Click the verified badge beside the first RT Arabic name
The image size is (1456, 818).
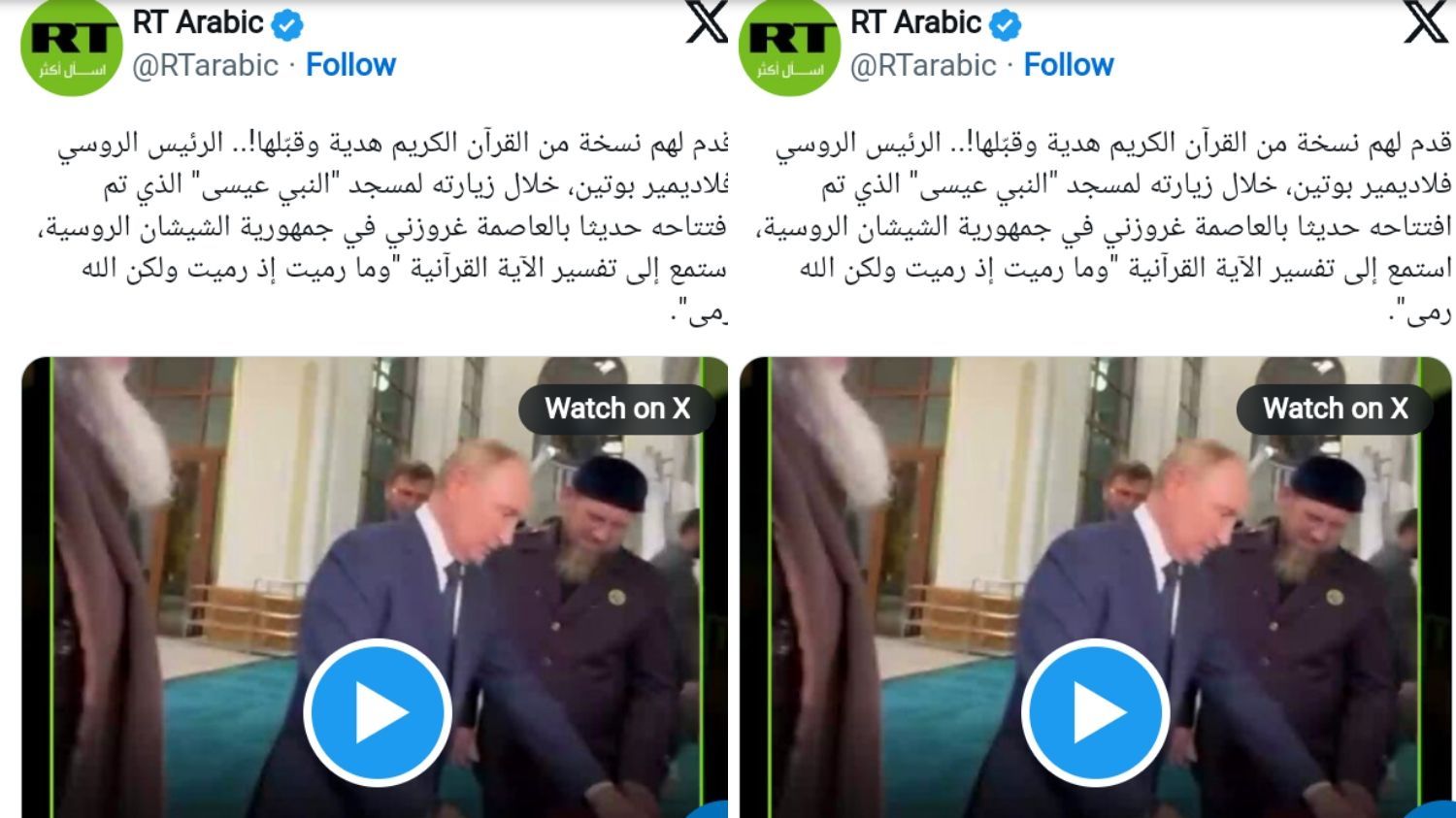[x=286, y=24]
